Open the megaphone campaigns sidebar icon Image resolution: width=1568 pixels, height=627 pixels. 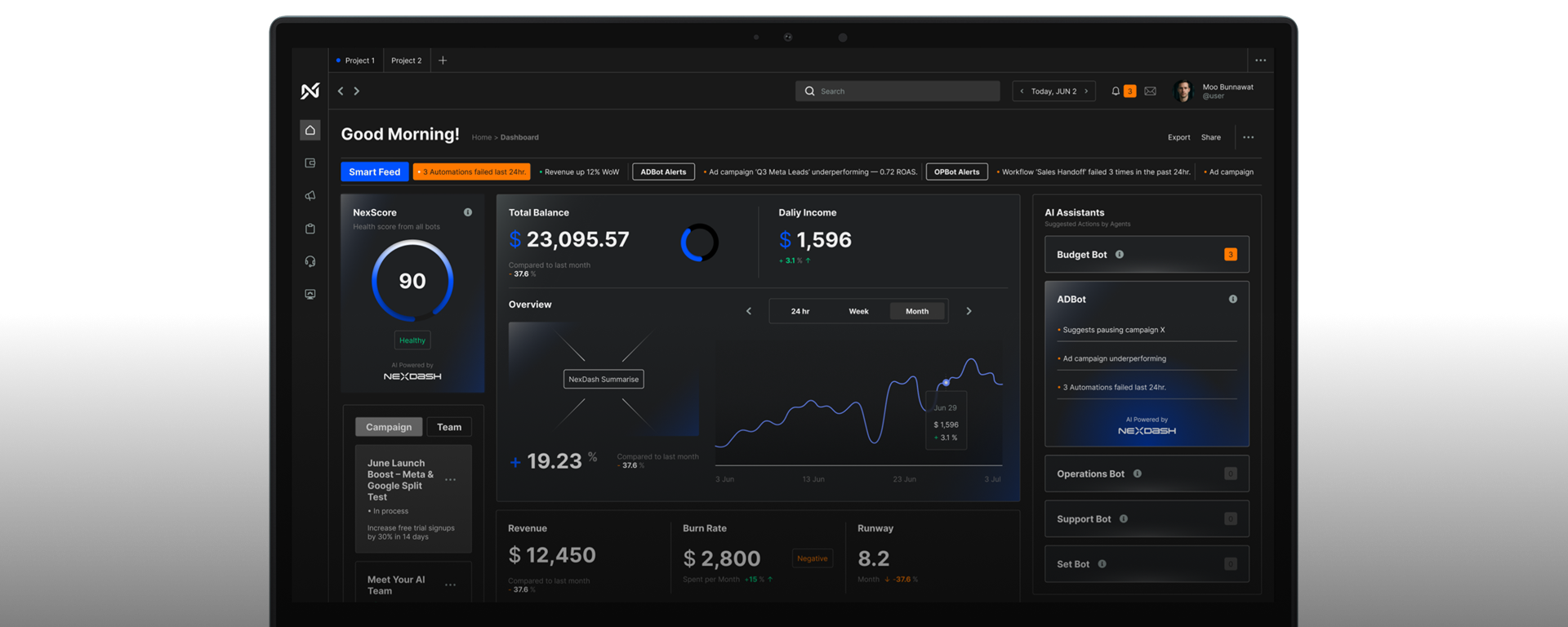(310, 196)
